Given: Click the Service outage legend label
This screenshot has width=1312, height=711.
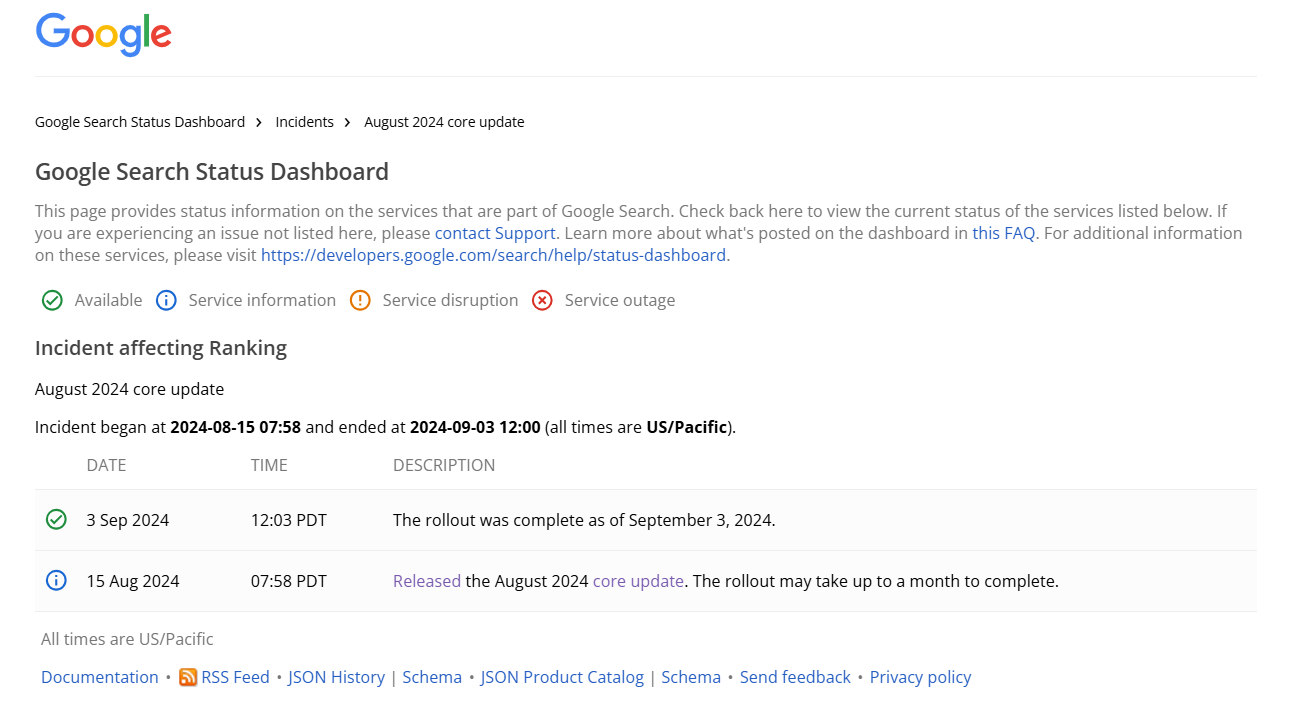Looking at the screenshot, I should point(620,300).
